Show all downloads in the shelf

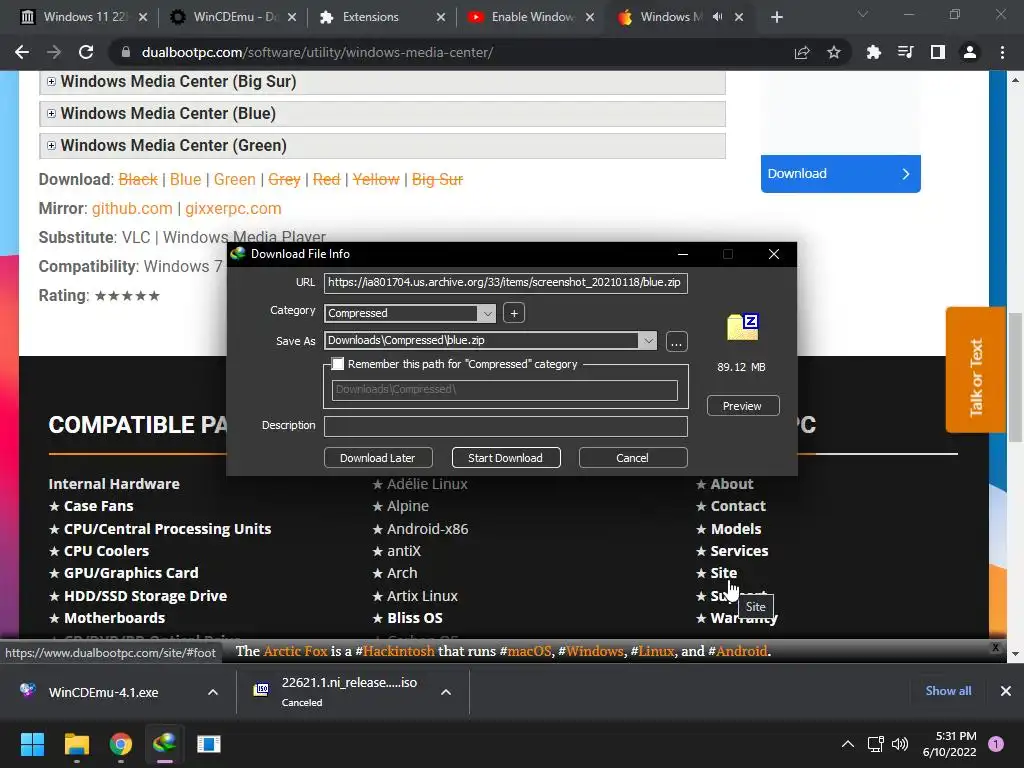[948, 691]
